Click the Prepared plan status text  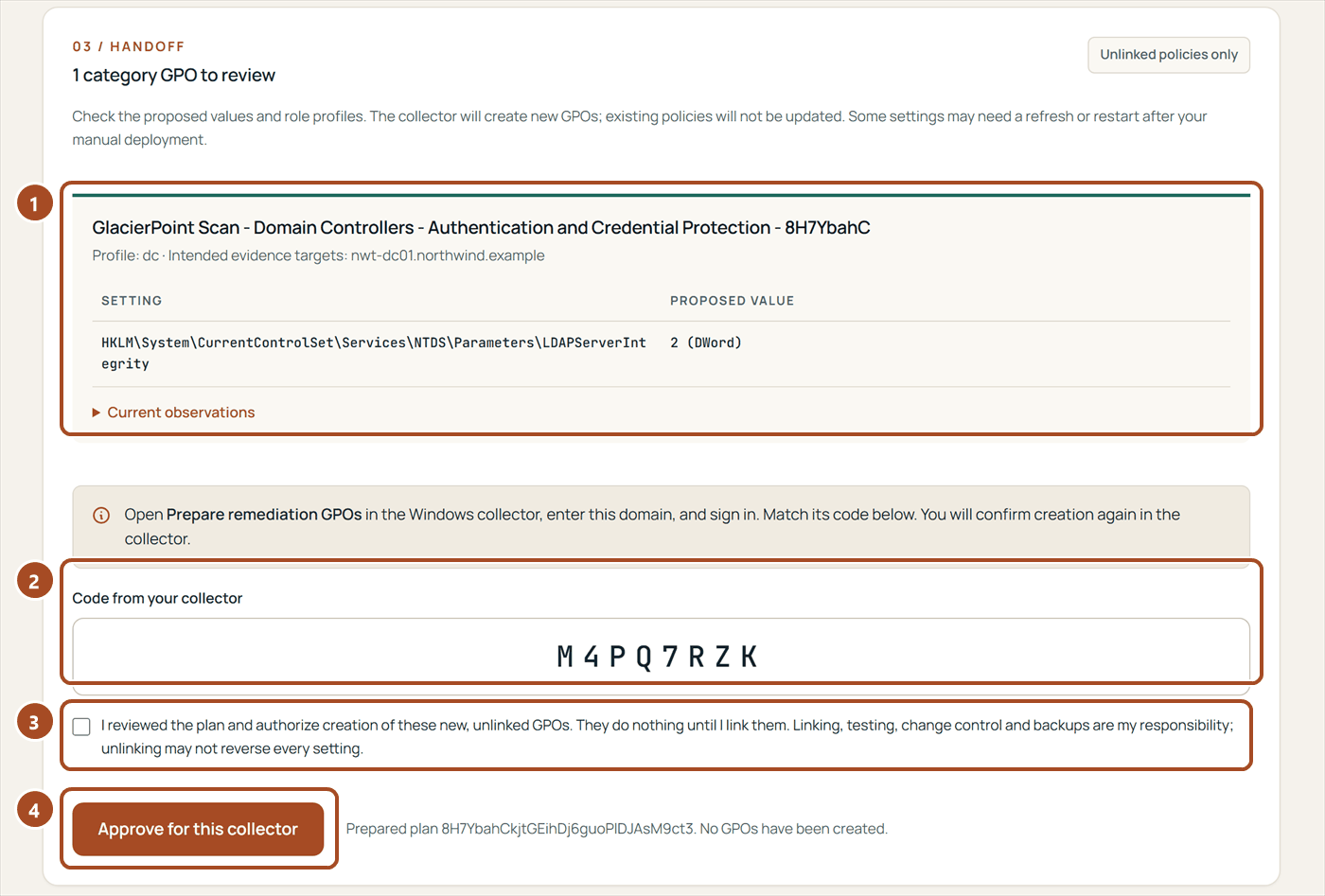pyautogui.click(x=616, y=829)
